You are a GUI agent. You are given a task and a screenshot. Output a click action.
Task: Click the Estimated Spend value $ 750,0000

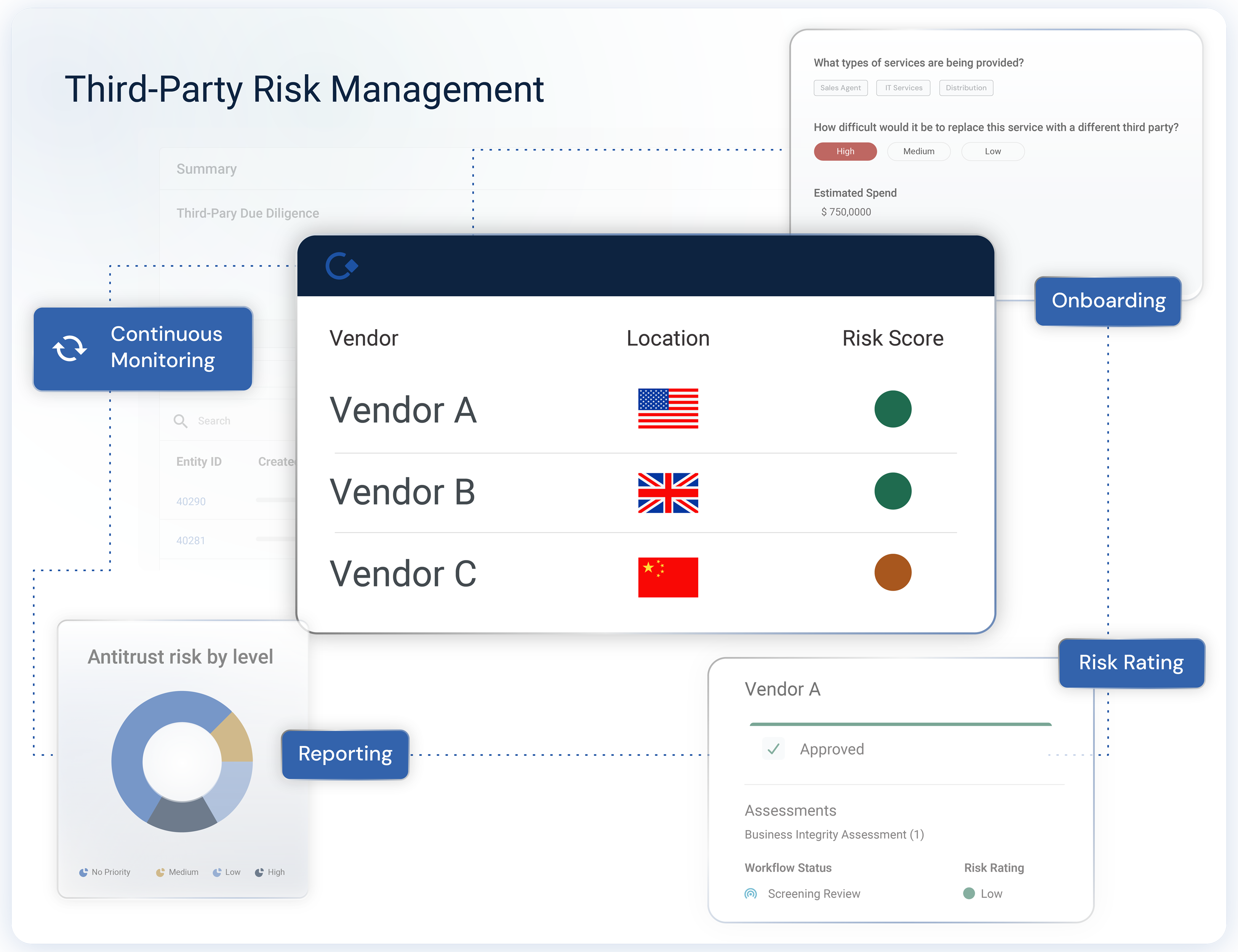coord(846,212)
